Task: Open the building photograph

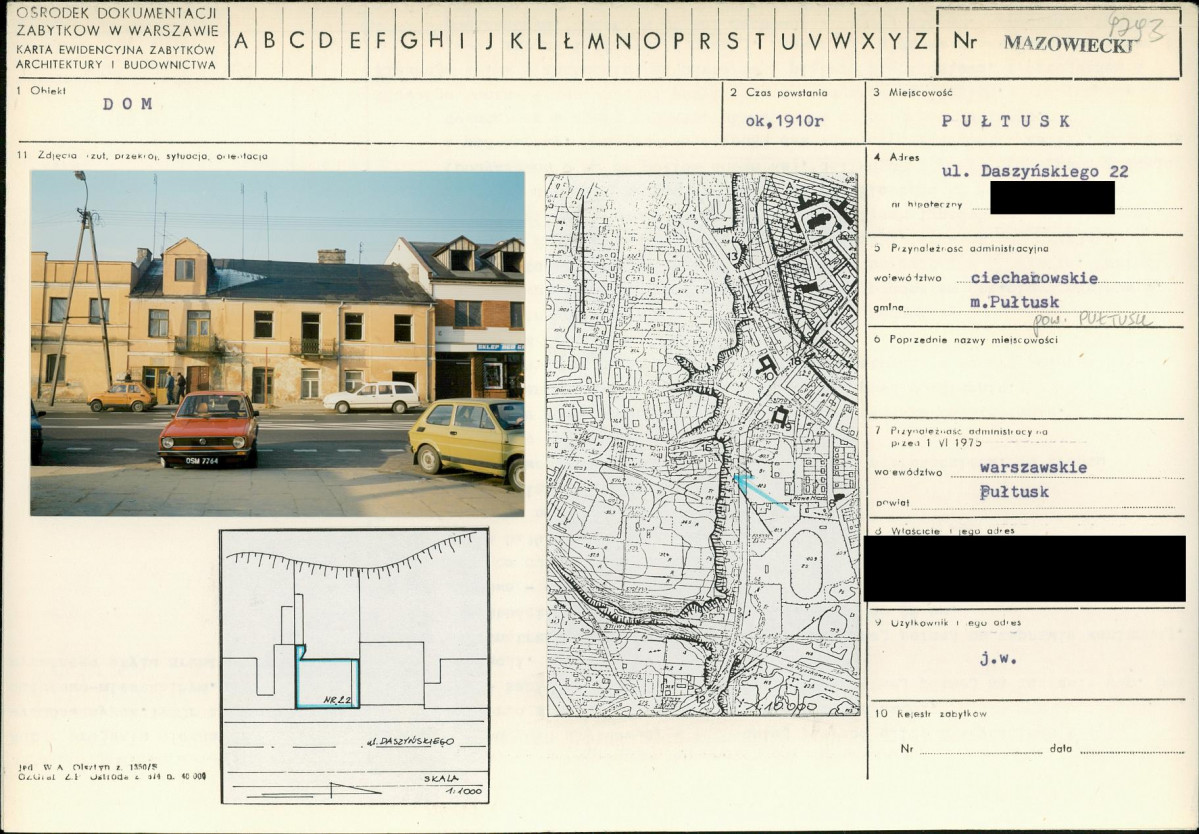Action: point(277,343)
